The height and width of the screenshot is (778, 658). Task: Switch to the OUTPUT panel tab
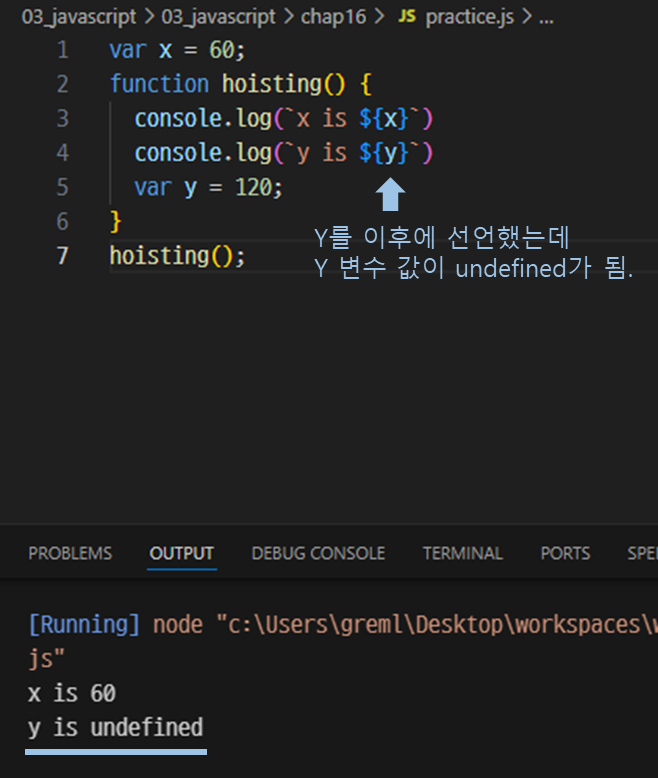pyautogui.click(x=182, y=553)
